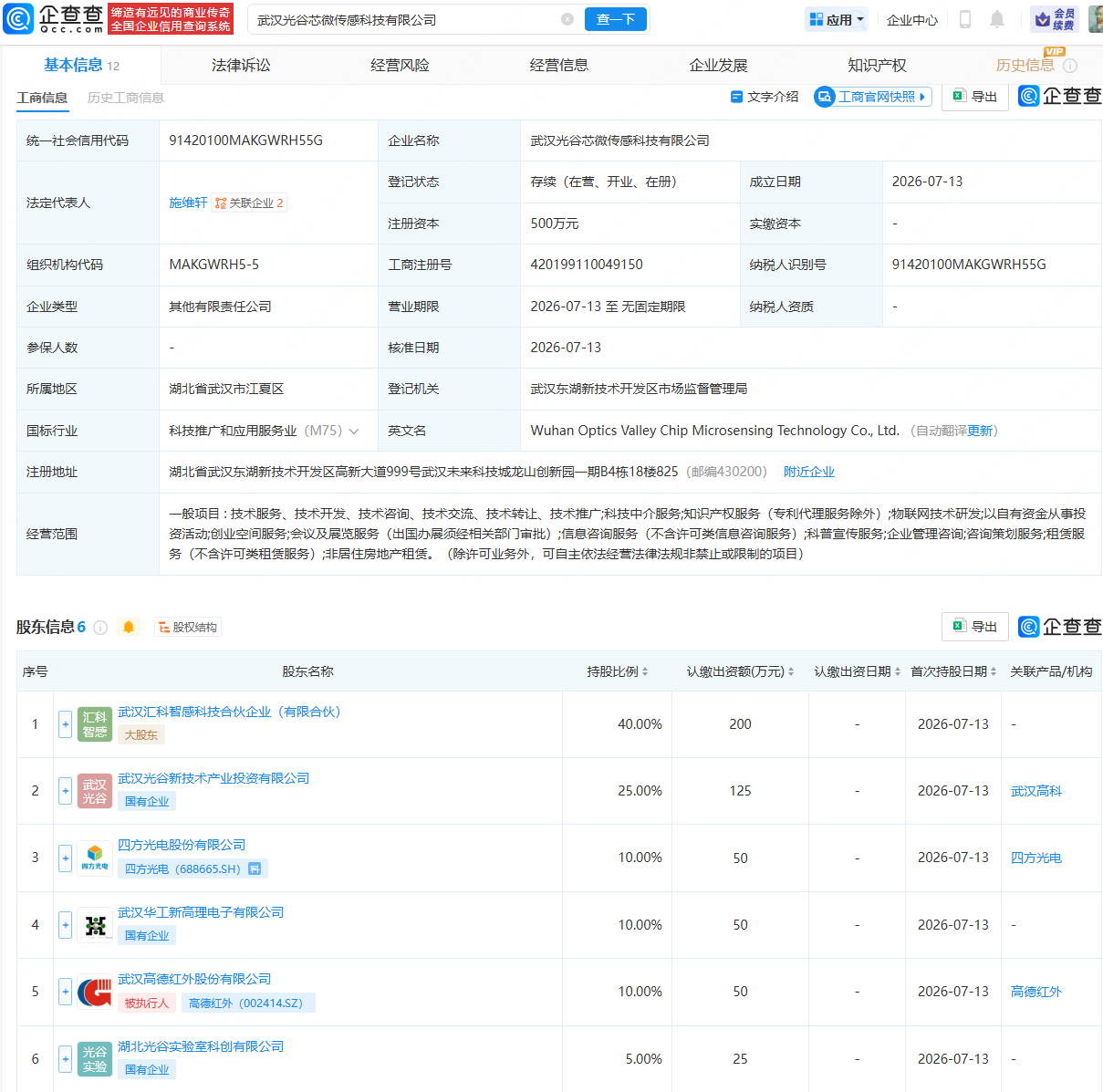
Task: Switch to the 法律诉讼 tab
Action: (x=241, y=66)
